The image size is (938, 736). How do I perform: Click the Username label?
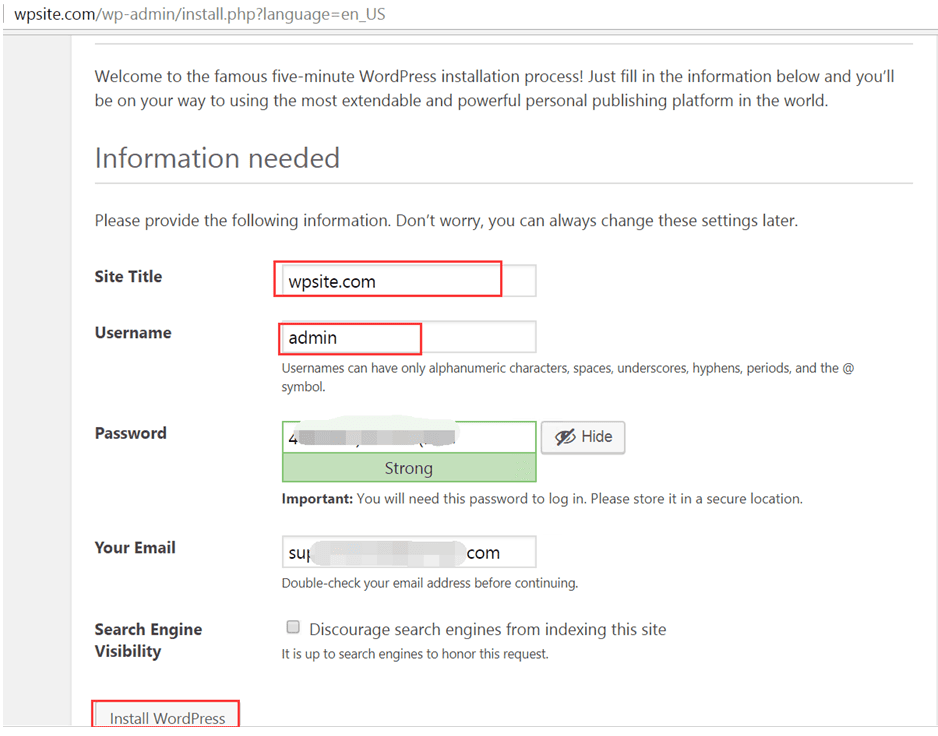click(133, 333)
